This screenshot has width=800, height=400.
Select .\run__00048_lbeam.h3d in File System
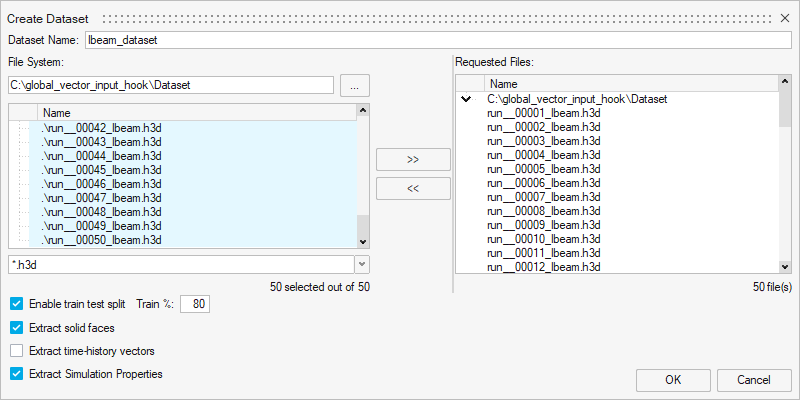point(102,212)
